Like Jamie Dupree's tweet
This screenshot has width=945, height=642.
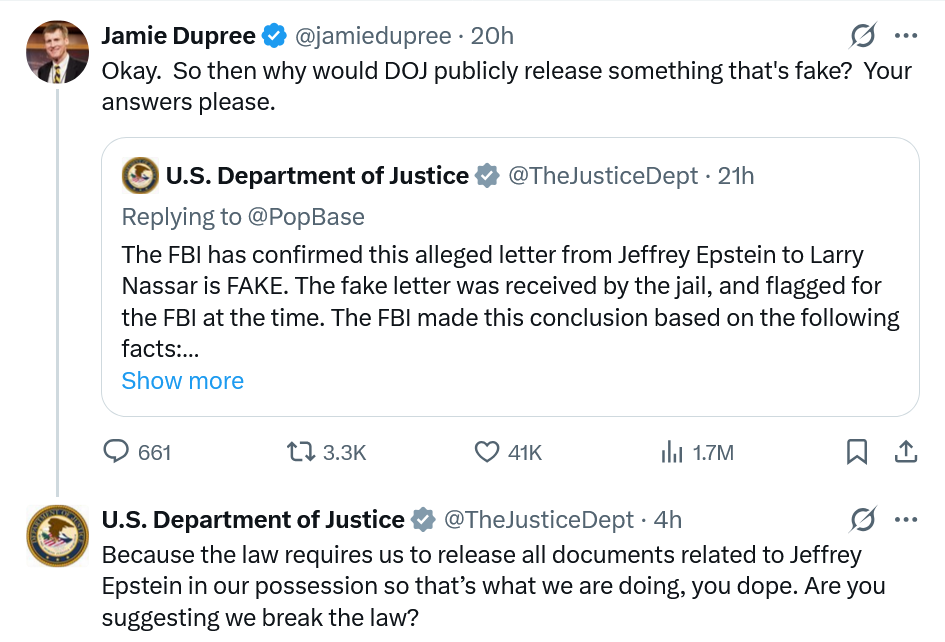pos(487,452)
